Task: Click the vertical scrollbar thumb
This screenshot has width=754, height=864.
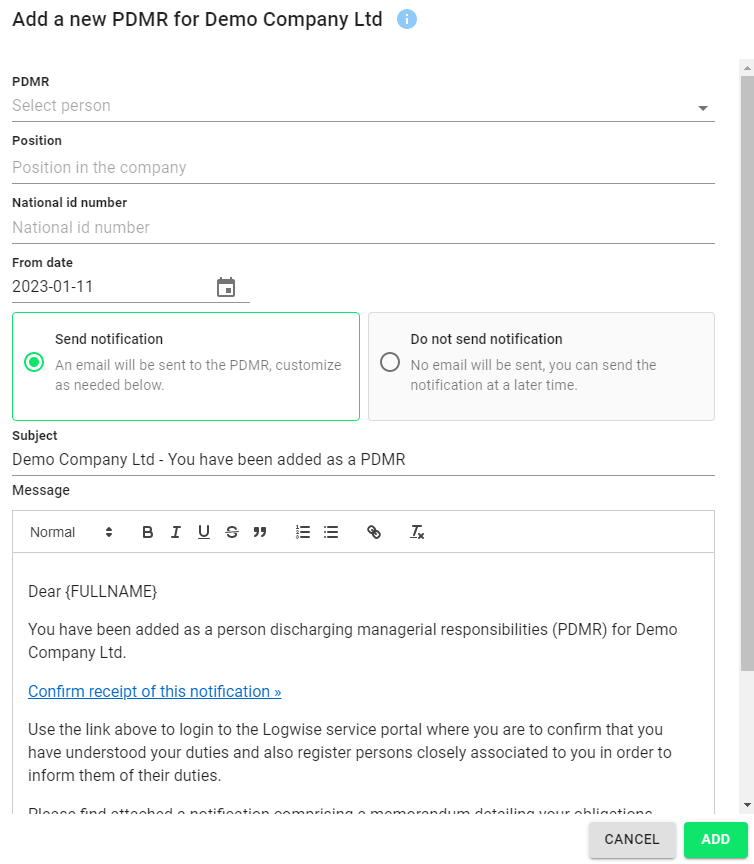Action: pos(747,374)
